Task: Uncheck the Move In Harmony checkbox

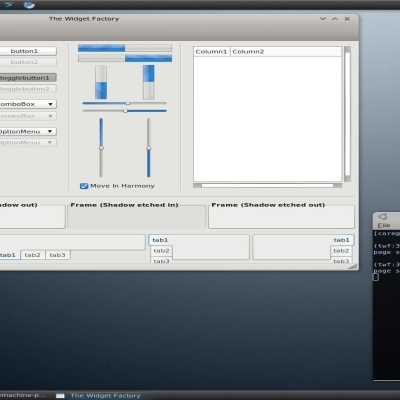Action: pyautogui.click(x=84, y=186)
